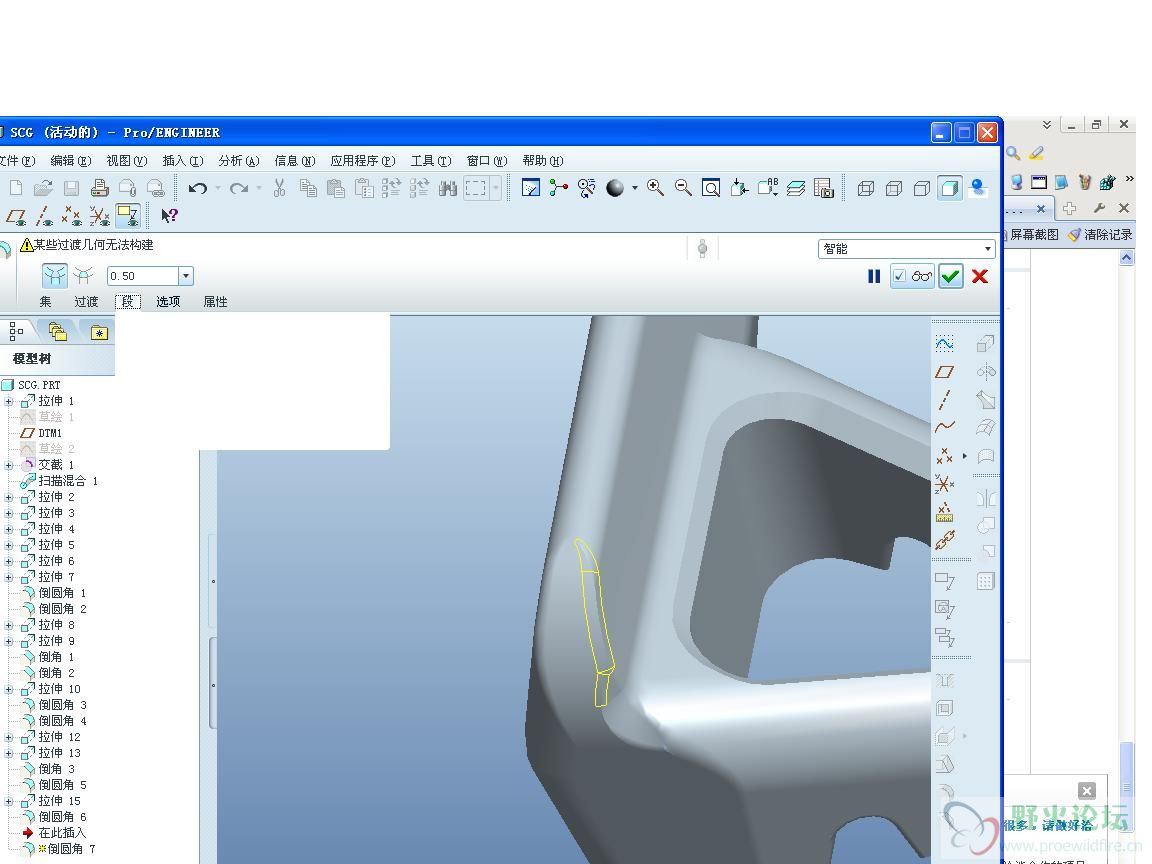
Task: Select Hidden line display icon
Action: point(893,189)
